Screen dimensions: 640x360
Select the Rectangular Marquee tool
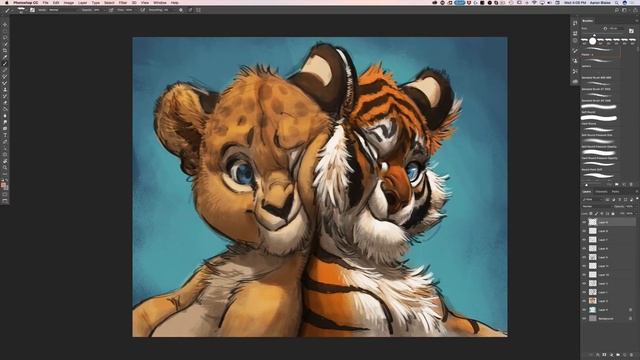5,31
